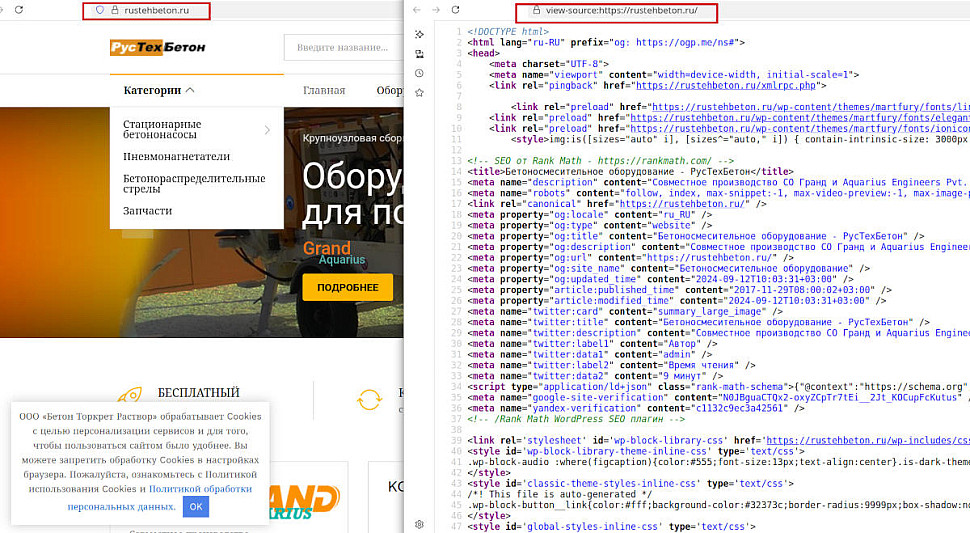Screen dimensions: 970x533
Task: Click the ПОДРОБНЕЕ button on banner
Action: pos(348,288)
